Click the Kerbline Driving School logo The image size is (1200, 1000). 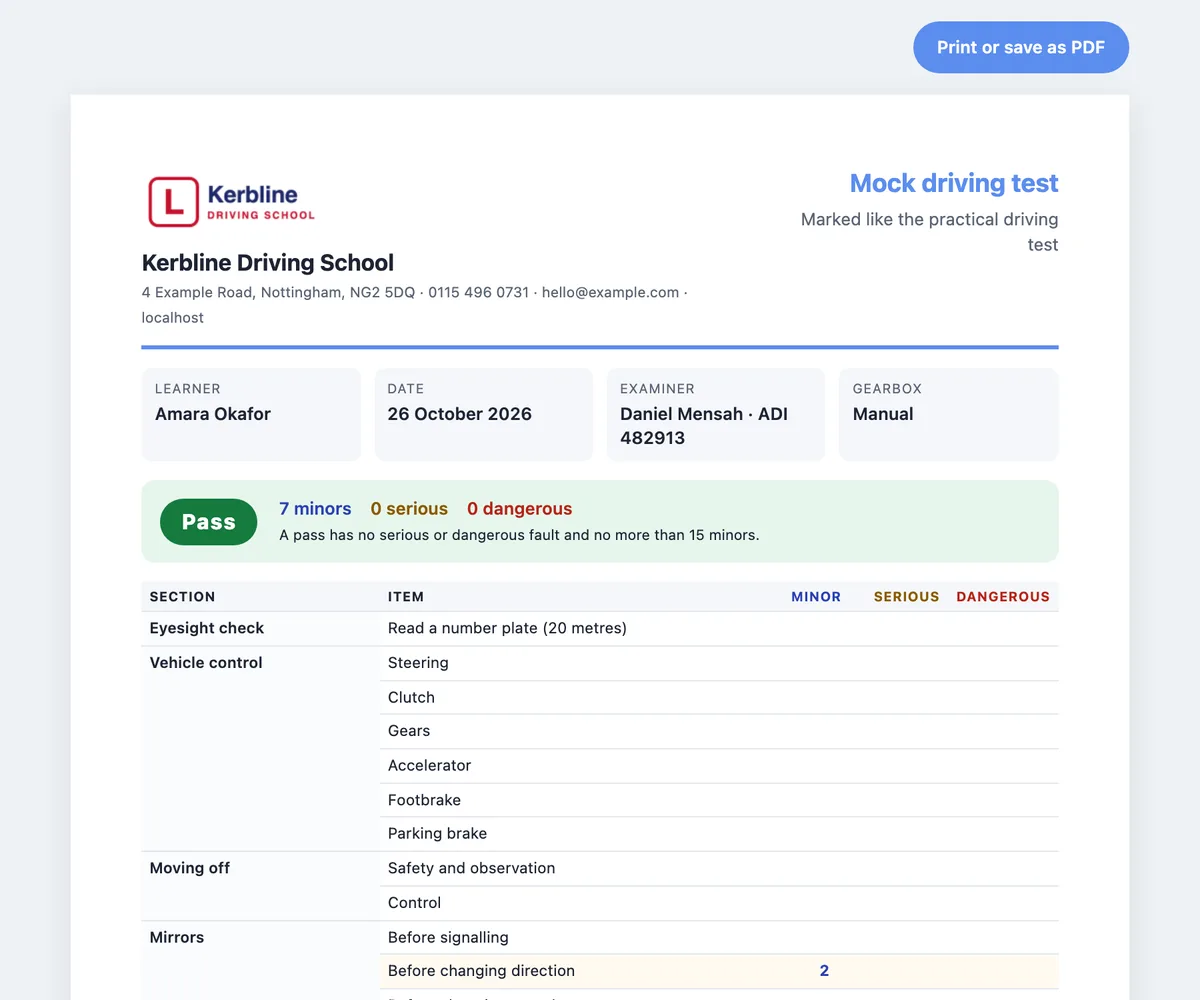click(x=232, y=201)
